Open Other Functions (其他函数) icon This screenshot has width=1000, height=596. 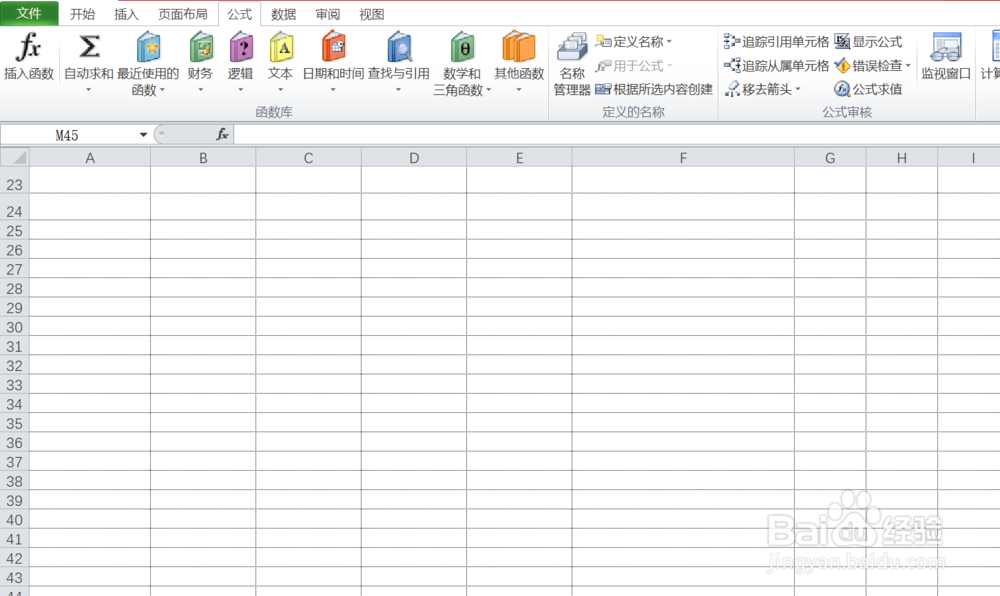point(518,47)
